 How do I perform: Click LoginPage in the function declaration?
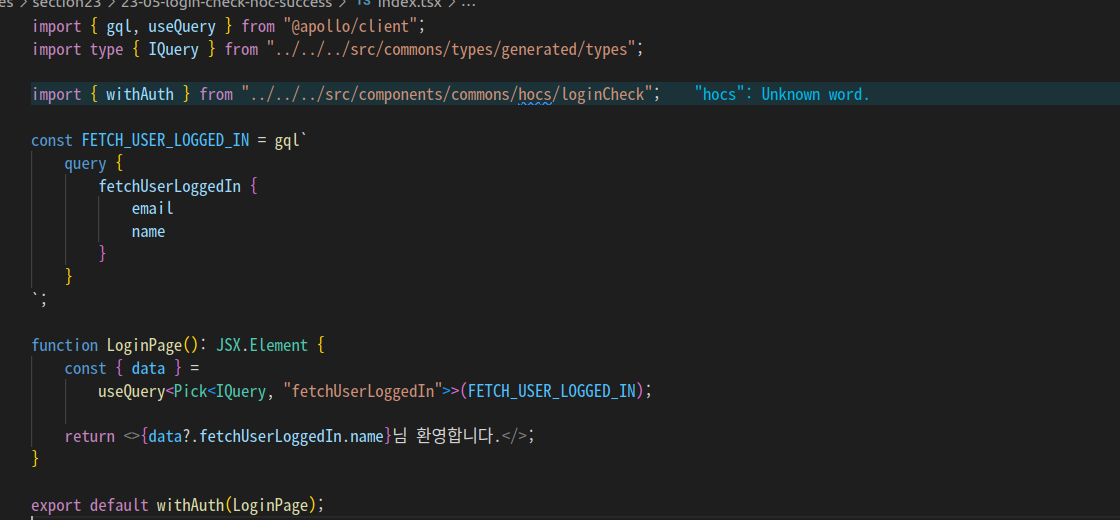pos(144,346)
